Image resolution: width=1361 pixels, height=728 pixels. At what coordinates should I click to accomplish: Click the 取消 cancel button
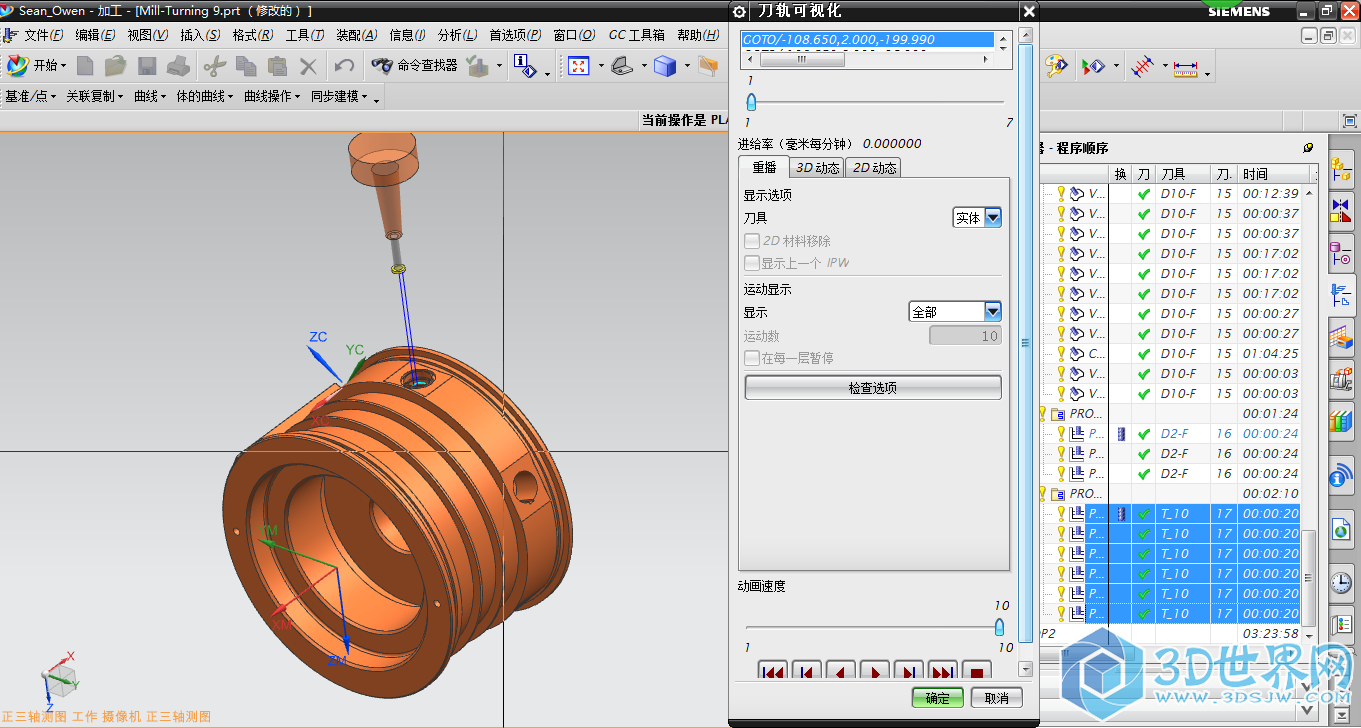coord(996,698)
